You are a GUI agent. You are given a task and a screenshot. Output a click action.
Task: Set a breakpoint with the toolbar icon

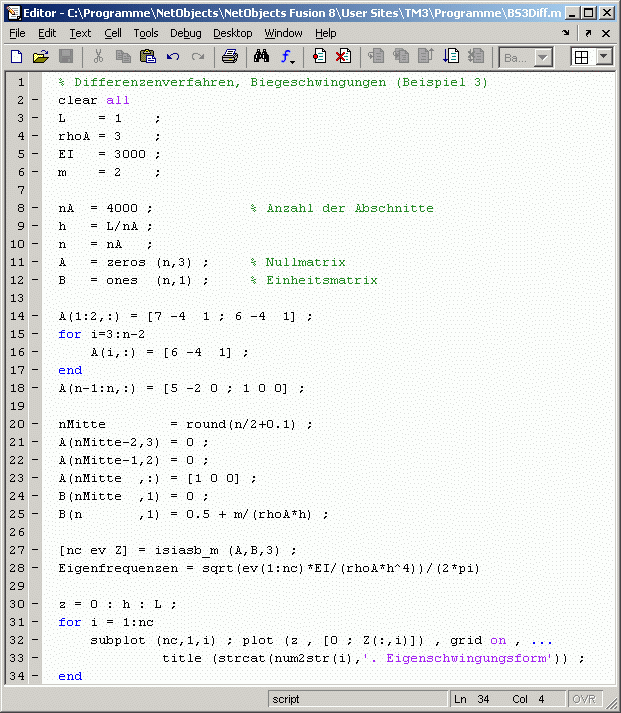pyautogui.click(x=320, y=57)
